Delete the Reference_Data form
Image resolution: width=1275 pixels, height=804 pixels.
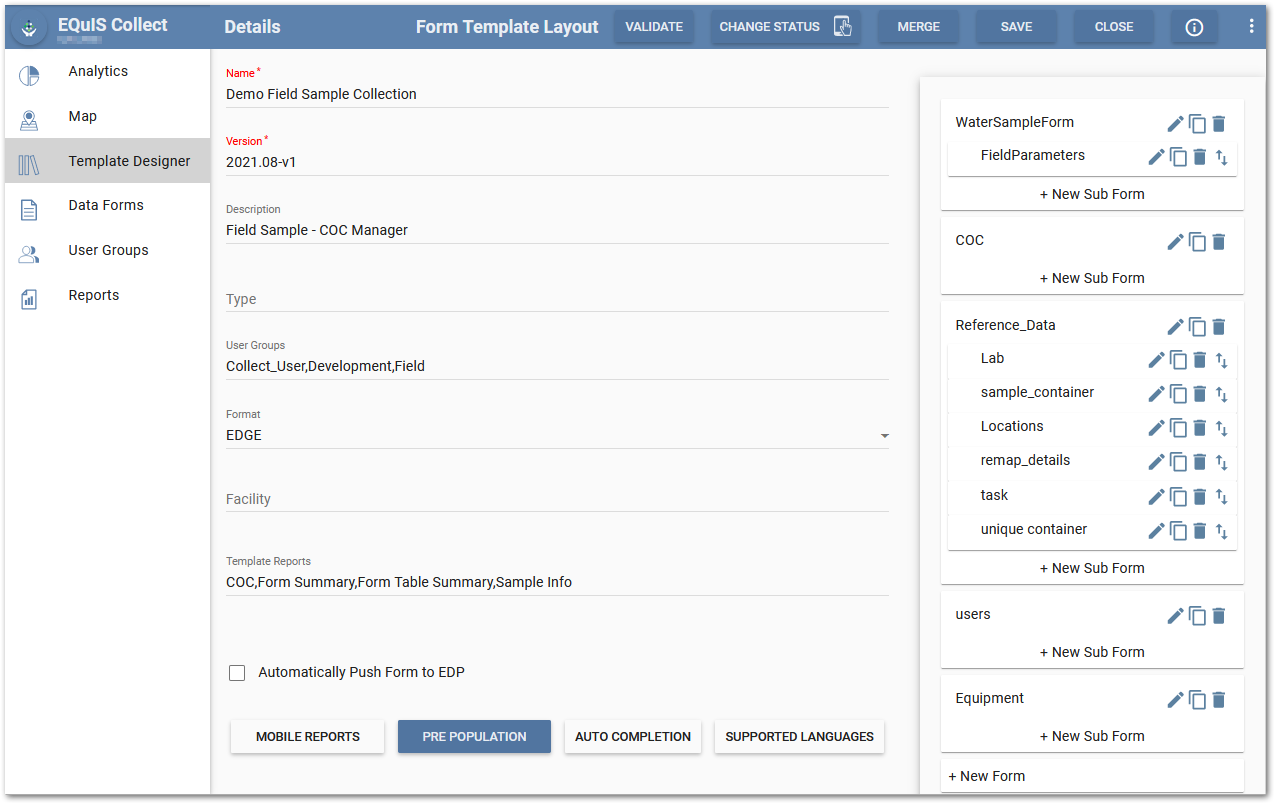[x=1219, y=326]
